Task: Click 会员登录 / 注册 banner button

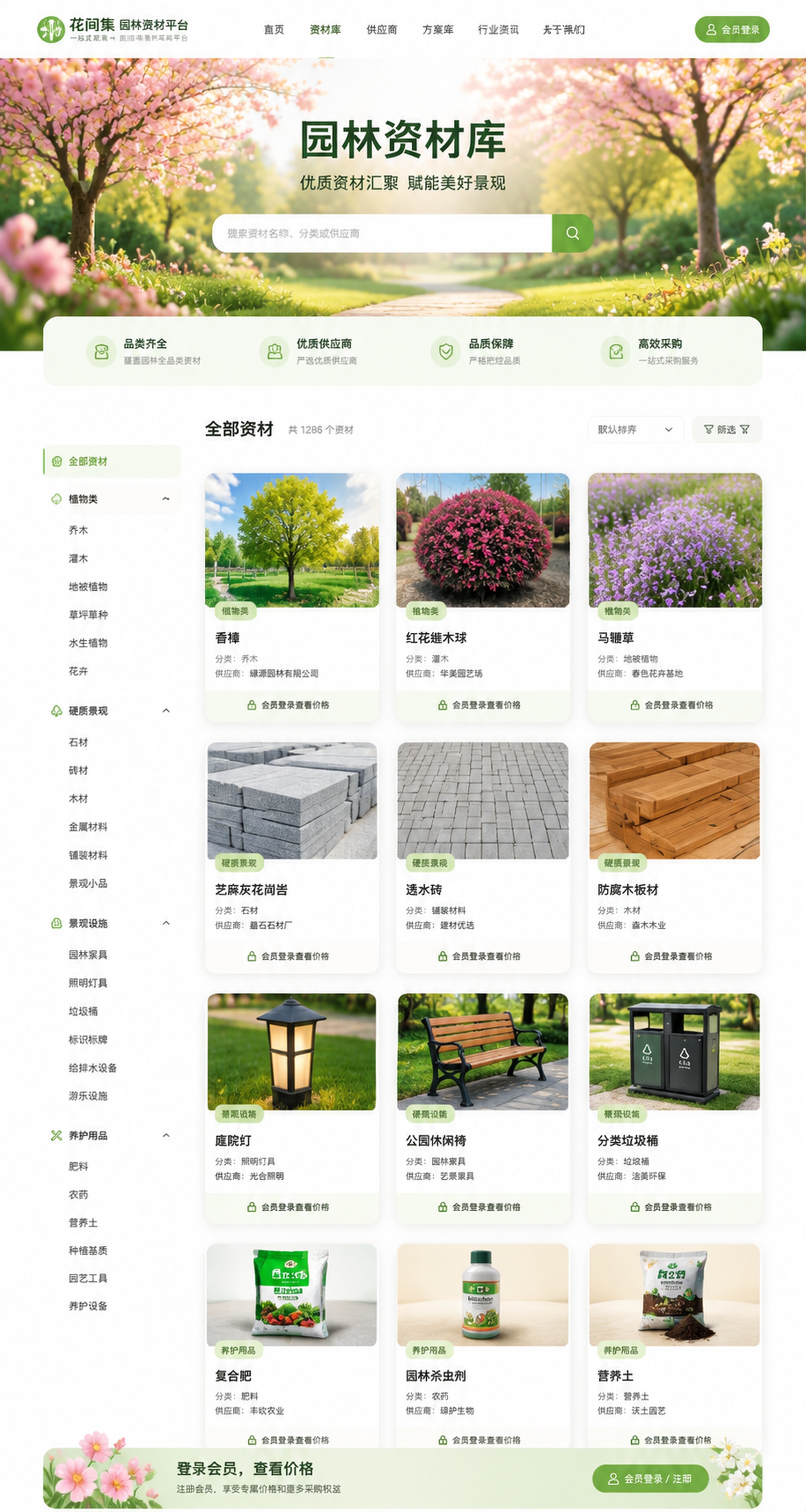Action: click(x=651, y=1479)
